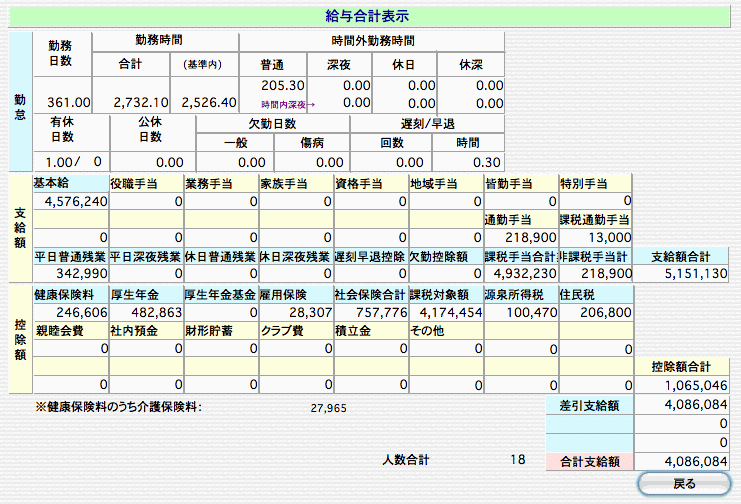The height and width of the screenshot is (504, 741).
Task: Click the 課税通勤手当 amount 13,000
Action: point(596,237)
